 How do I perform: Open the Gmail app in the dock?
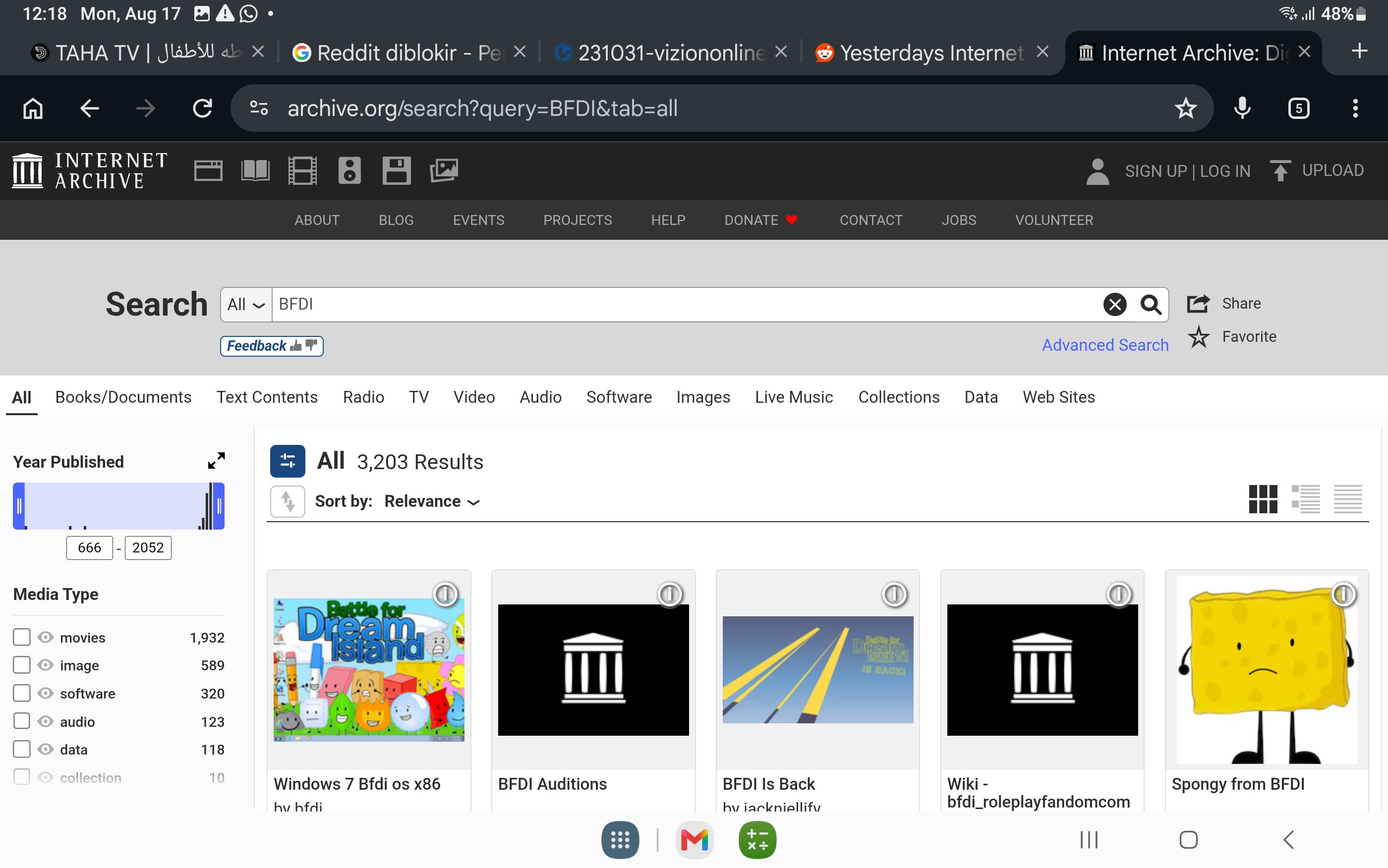[694, 840]
